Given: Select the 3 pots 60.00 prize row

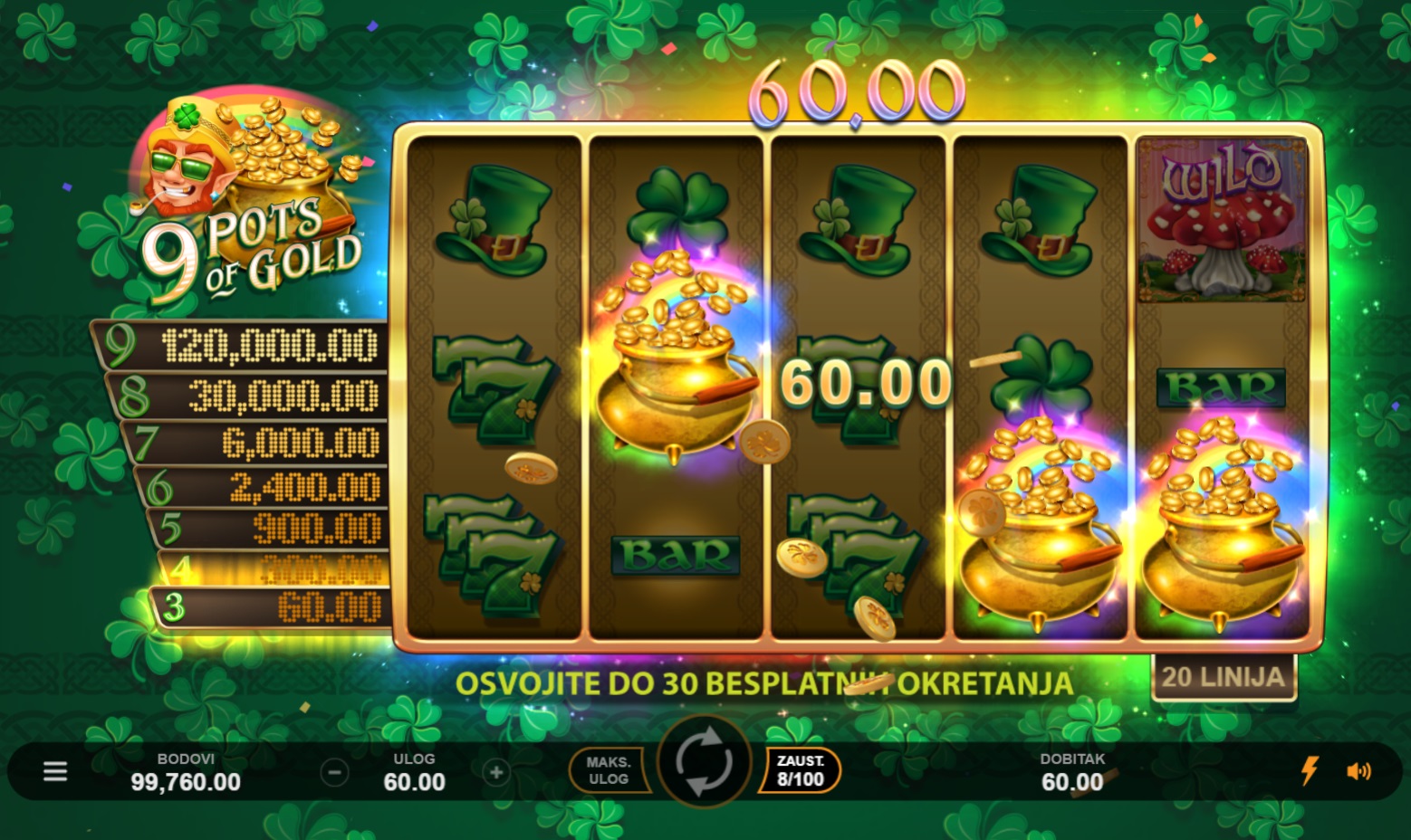Looking at the screenshot, I should (270, 607).
